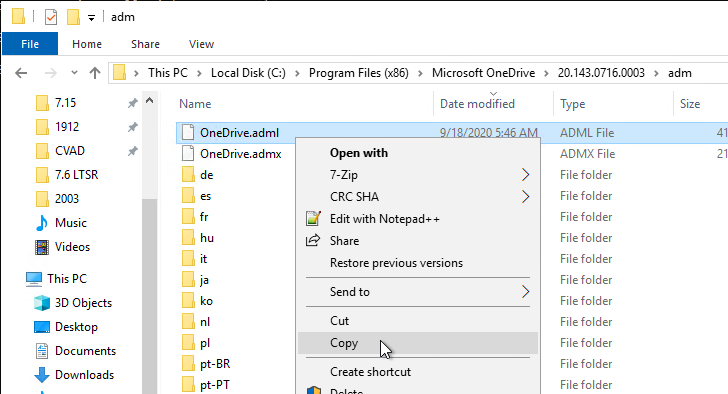The height and width of the screenshot is (394, 728).
Task: Open Music in navigation pane
Action: (71, 223)
